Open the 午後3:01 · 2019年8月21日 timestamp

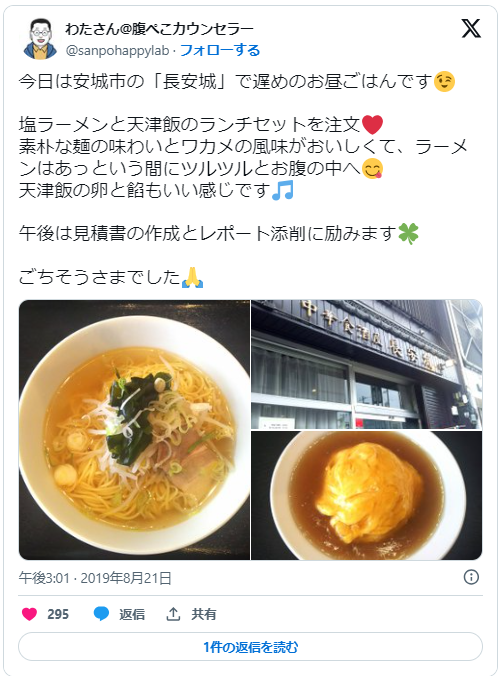[x=95, y=578]
